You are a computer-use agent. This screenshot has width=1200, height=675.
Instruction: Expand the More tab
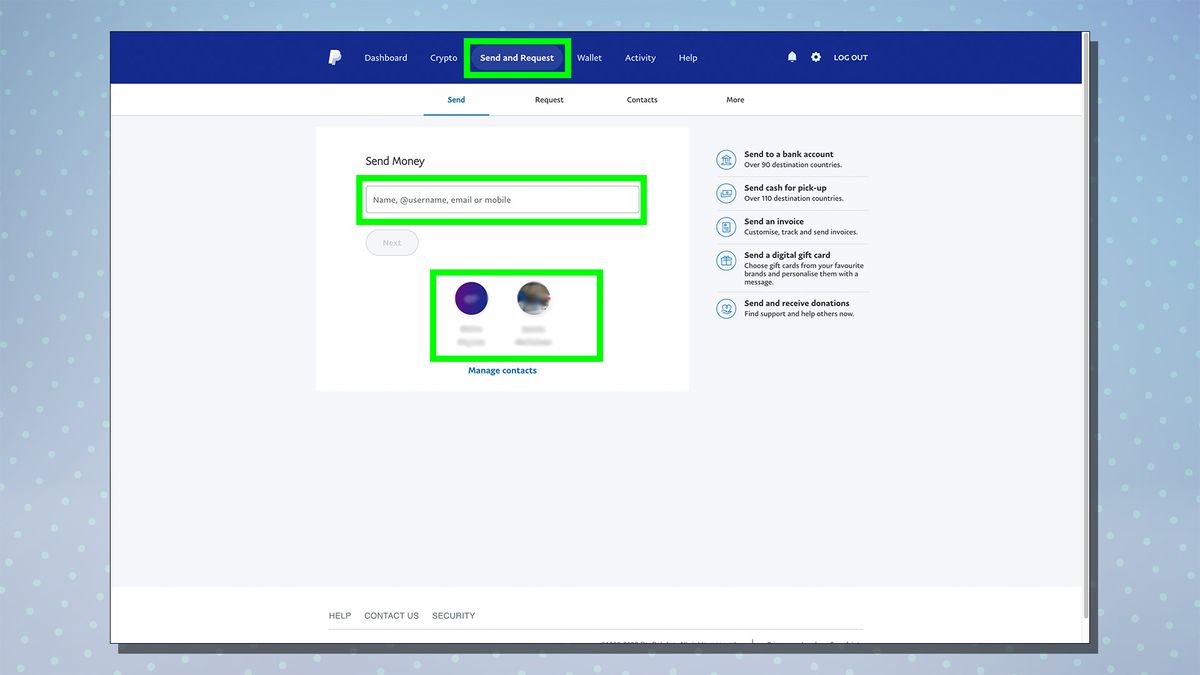(735, 99)
